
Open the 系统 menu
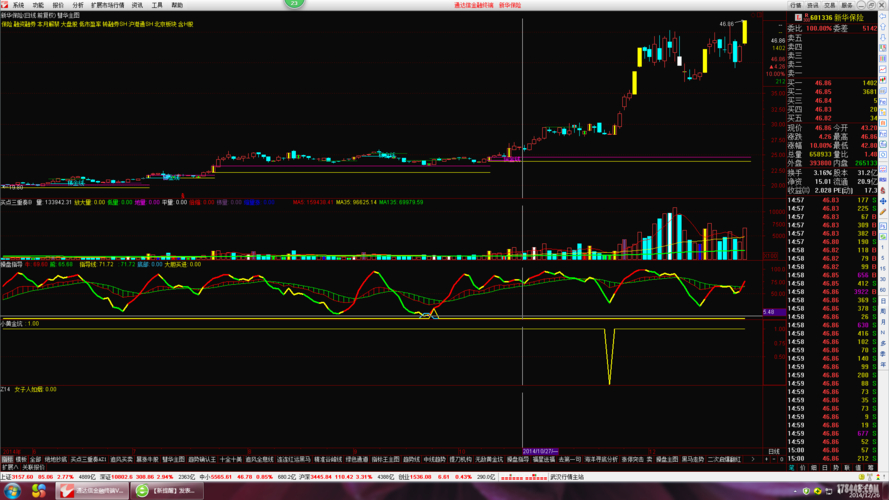[18, 4]
